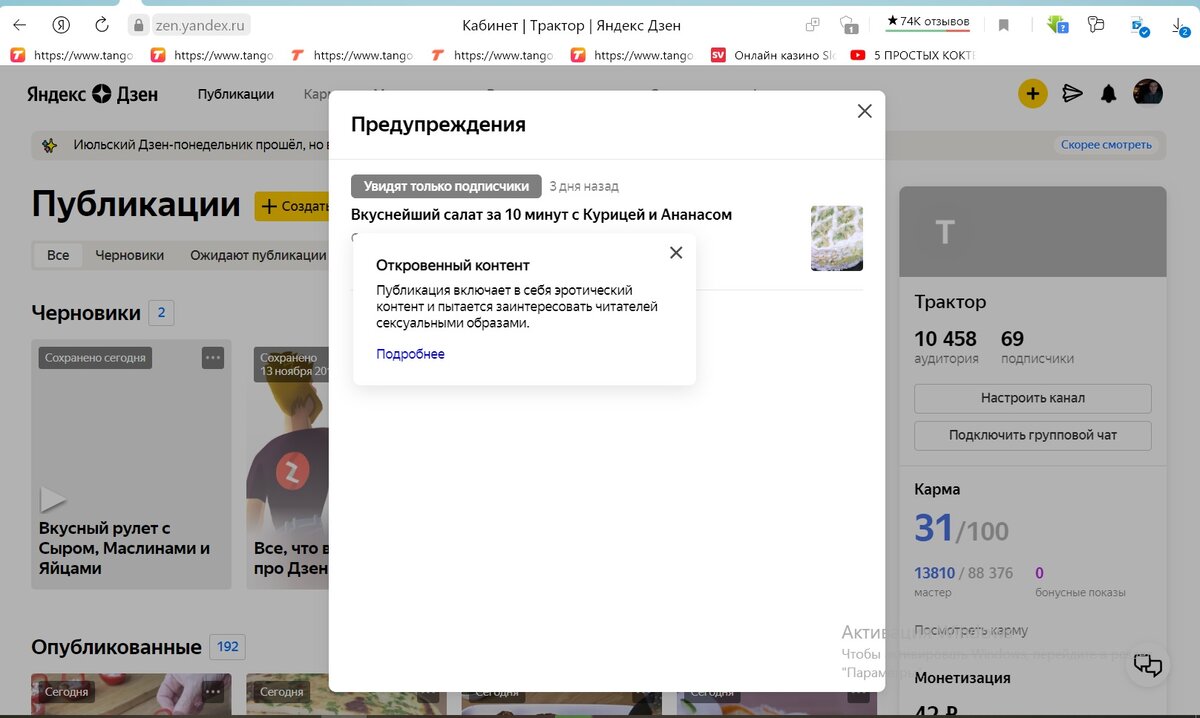Open the 74K отзывов reviews button
Viewport: 1200px width, 718px height.
pyautogui.click(x=928, y=22)
